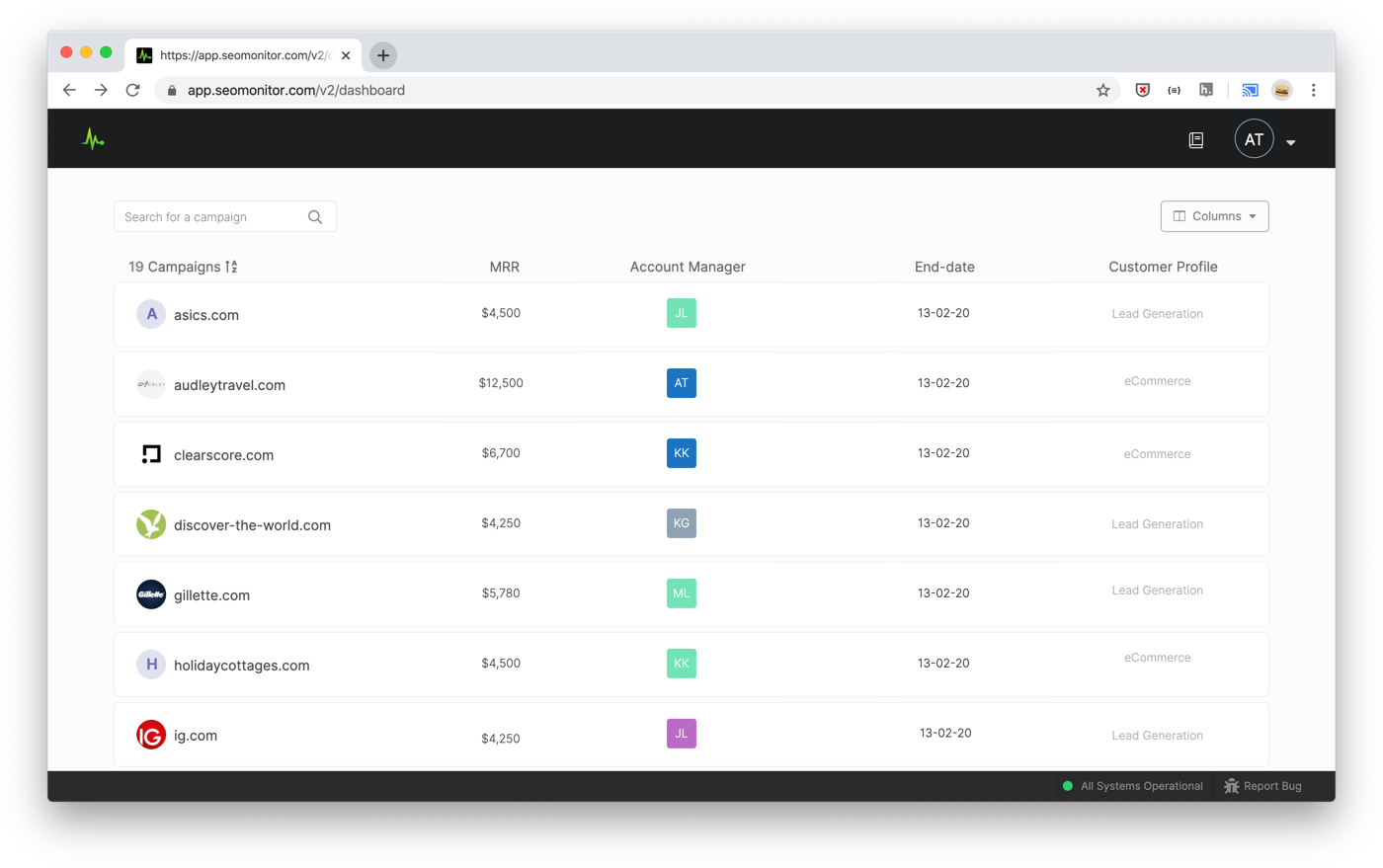The width and height of the screenshot is (1383, 868).
Task: Click Lead Generation profile for asics.com
Action: tap(1157, 314)
